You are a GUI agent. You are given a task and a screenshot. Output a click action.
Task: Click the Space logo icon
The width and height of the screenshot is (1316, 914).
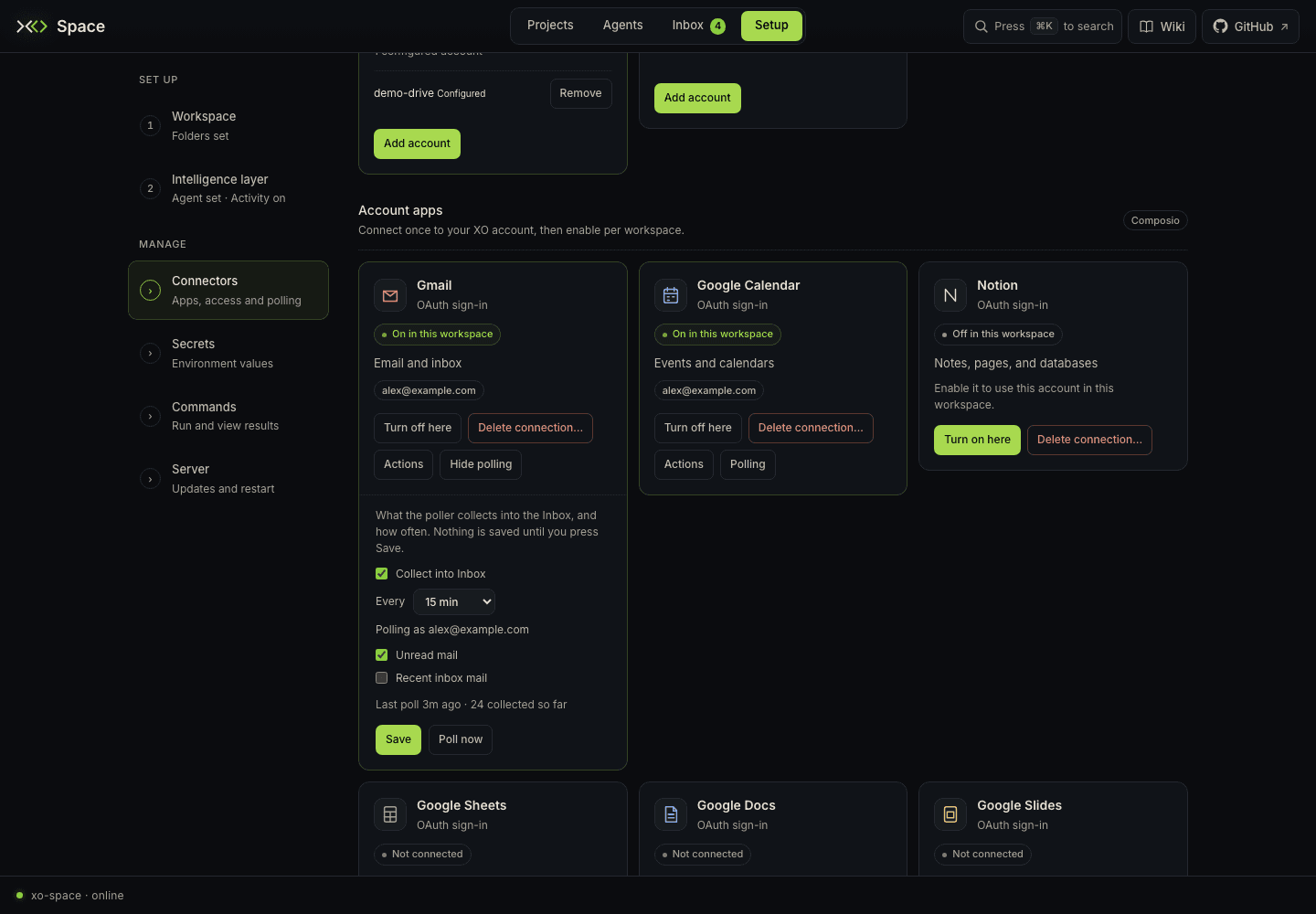pyautogui.click(x=32, y=27)
